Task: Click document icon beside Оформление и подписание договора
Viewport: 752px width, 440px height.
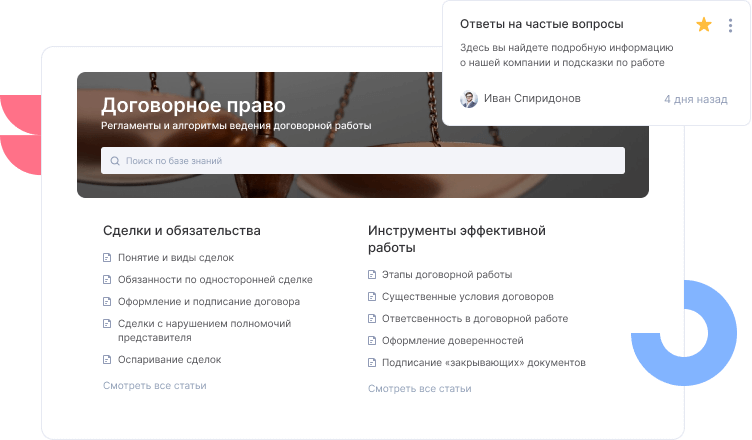Action: [x=107, y=301]
